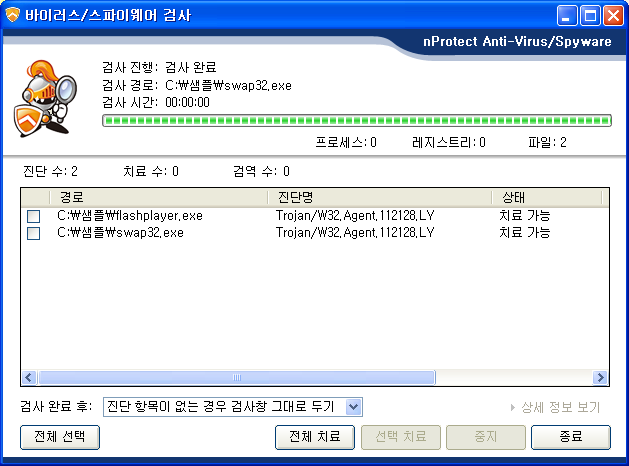The image size is (629, 466).
Task: Click the 검사 시간: 00:00:00 text
Action: pyautogui.click(x=156, y=103)
